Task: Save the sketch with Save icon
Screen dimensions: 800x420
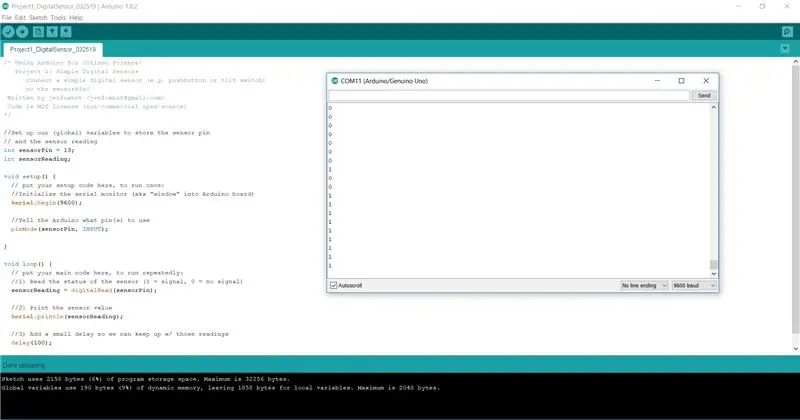Action: click(x=66, y=32)
